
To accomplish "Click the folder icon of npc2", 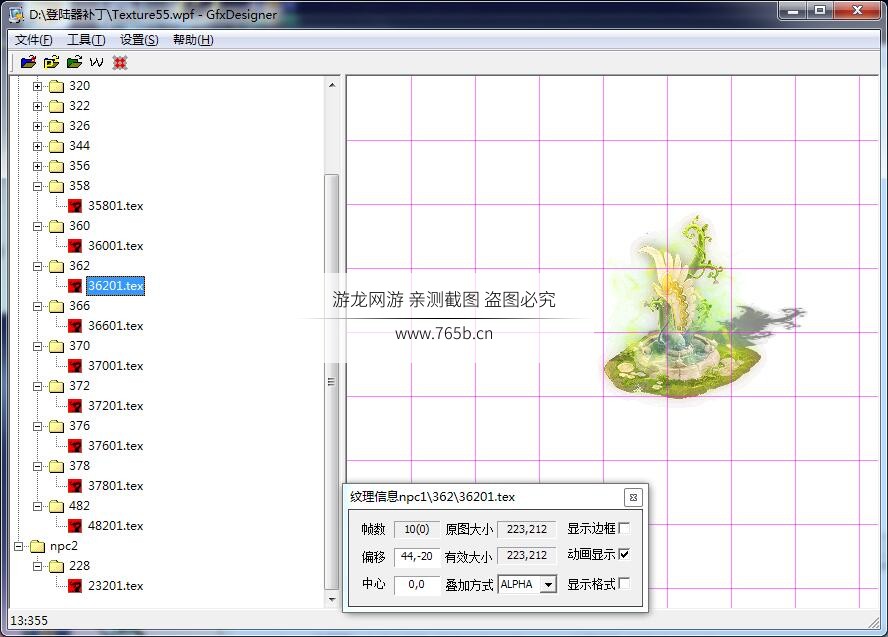I will click(37, 546).
